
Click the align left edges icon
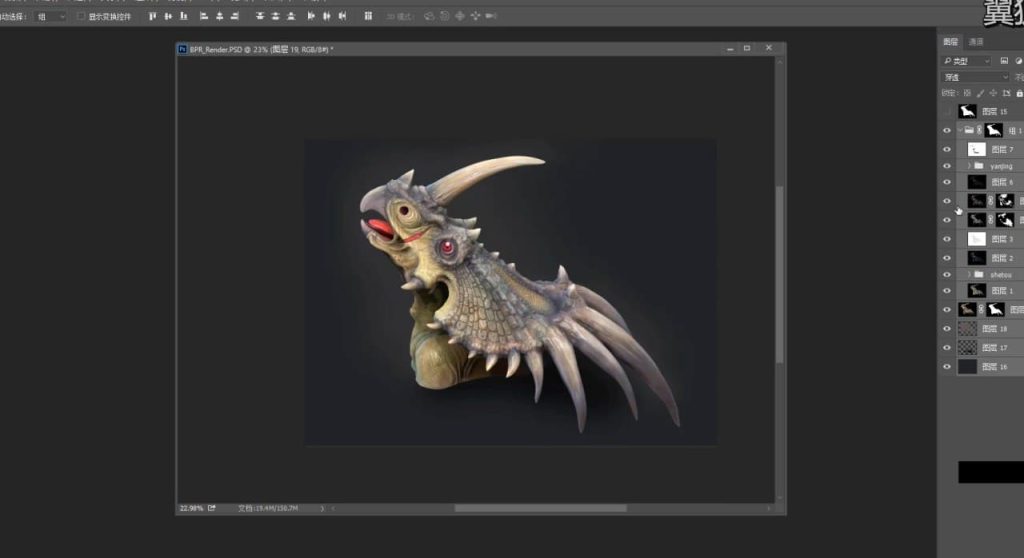[203, 16]
